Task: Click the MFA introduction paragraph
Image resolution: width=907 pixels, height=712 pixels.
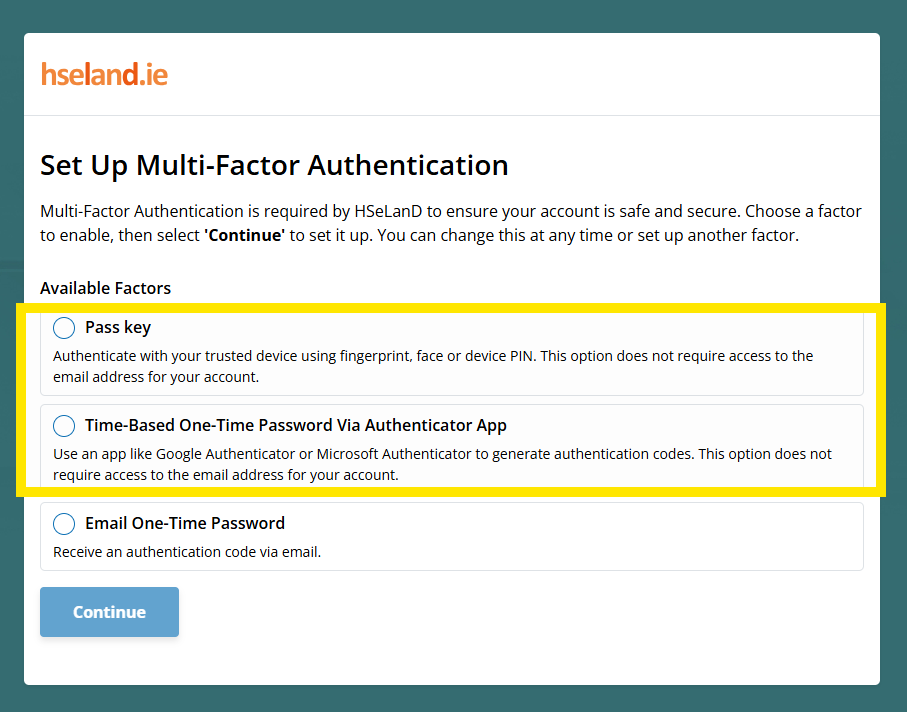Action: 450,222
